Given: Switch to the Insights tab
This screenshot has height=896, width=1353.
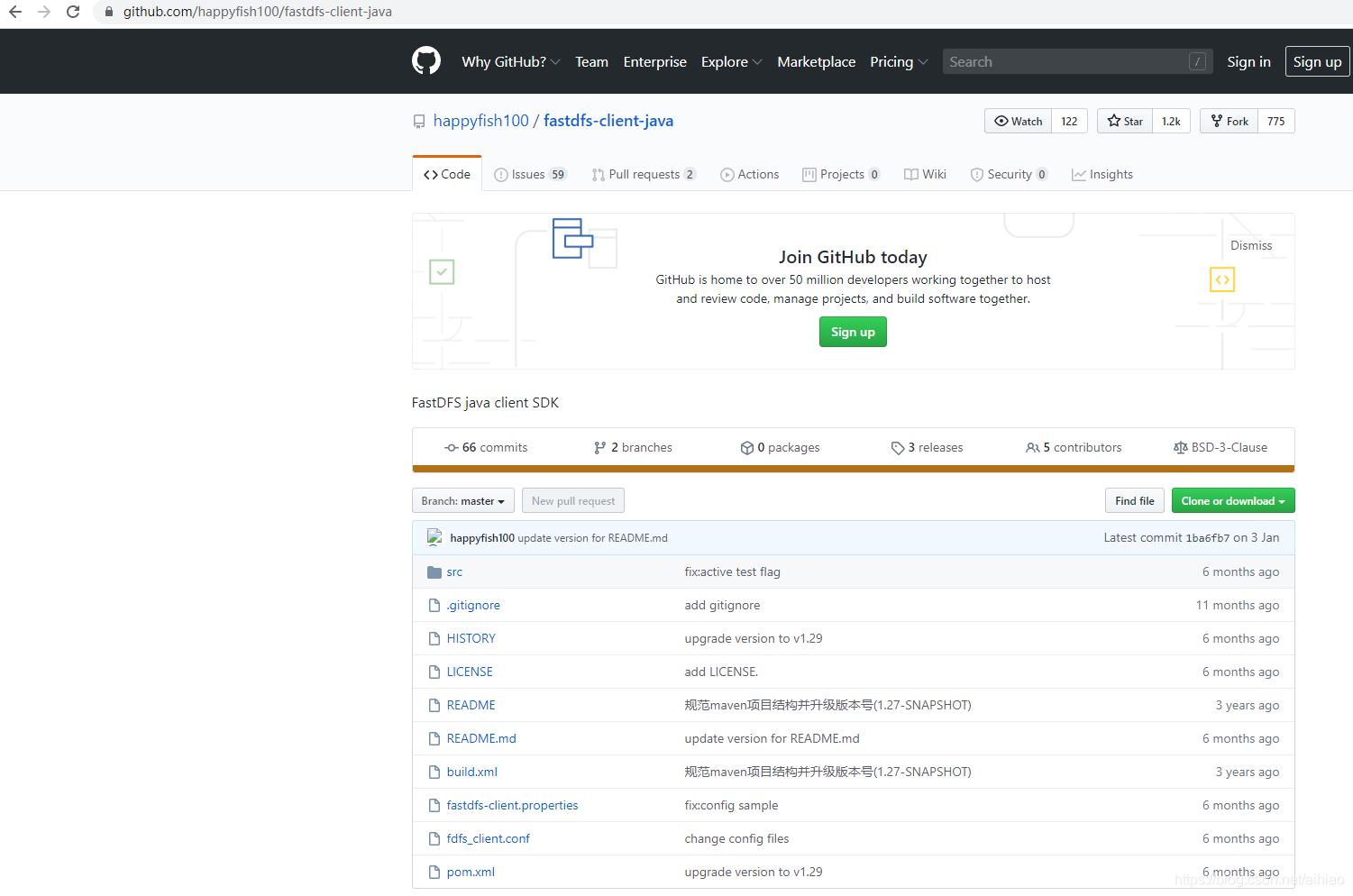Looking at the screenshot, I should click(1102, 175).
